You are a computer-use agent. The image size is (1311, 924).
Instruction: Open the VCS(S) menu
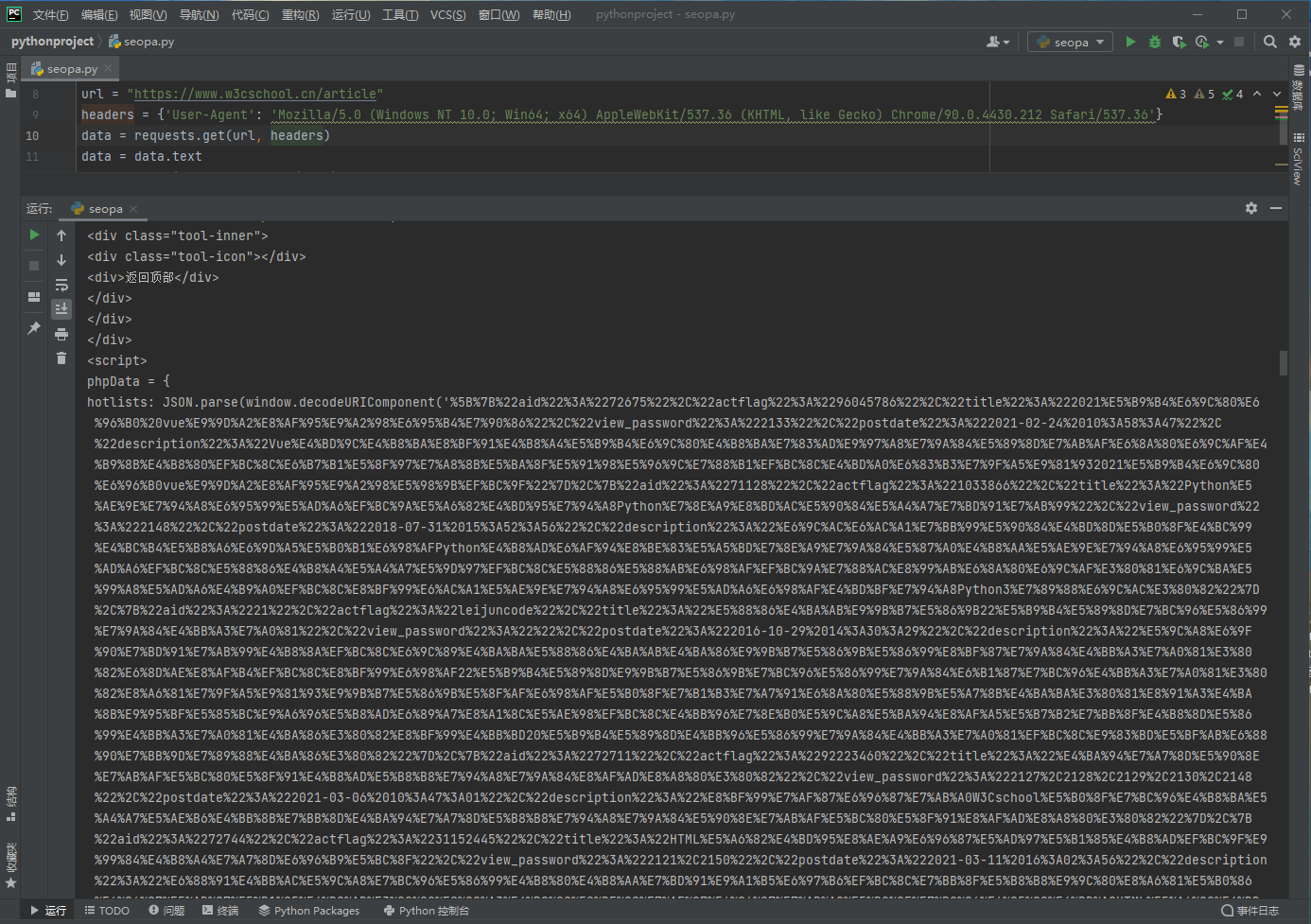click(x=447, y=14)
